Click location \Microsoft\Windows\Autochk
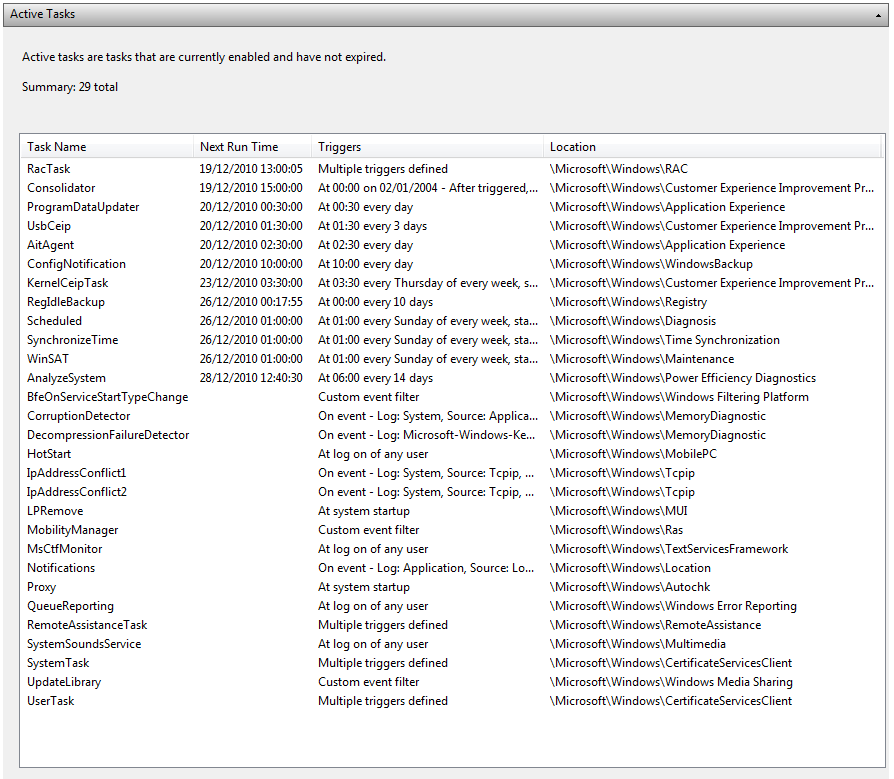 [x=630, y=587]
